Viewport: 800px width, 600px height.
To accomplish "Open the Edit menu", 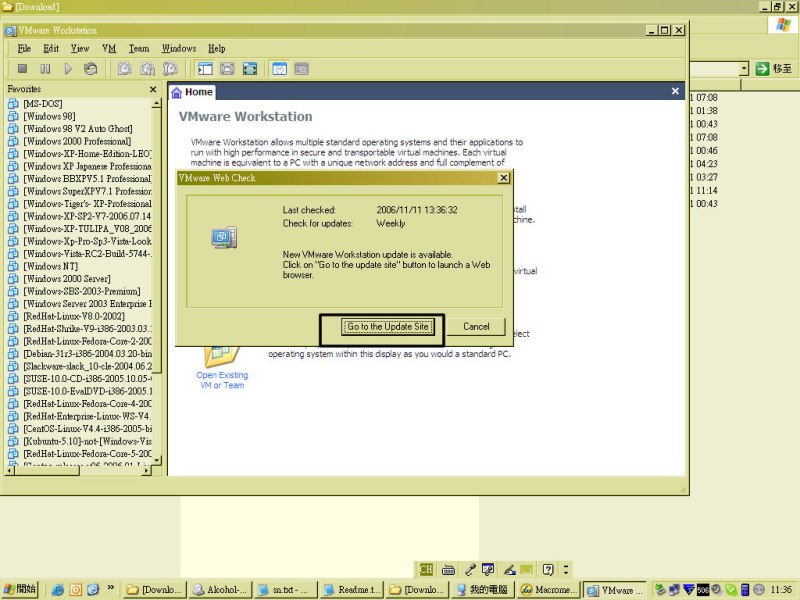I will (51, 48).
